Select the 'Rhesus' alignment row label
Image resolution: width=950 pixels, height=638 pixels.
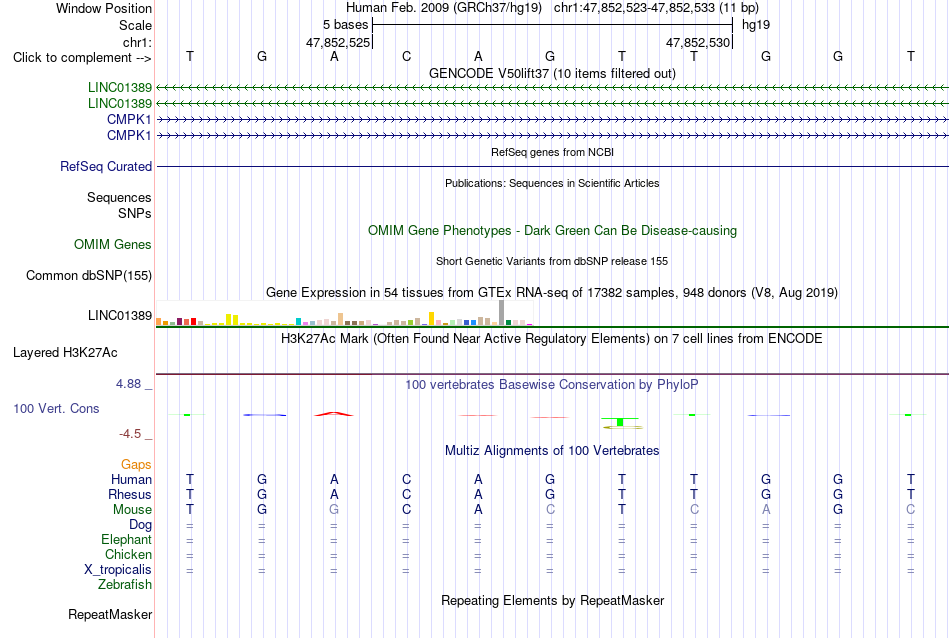(x=130, y=494)
